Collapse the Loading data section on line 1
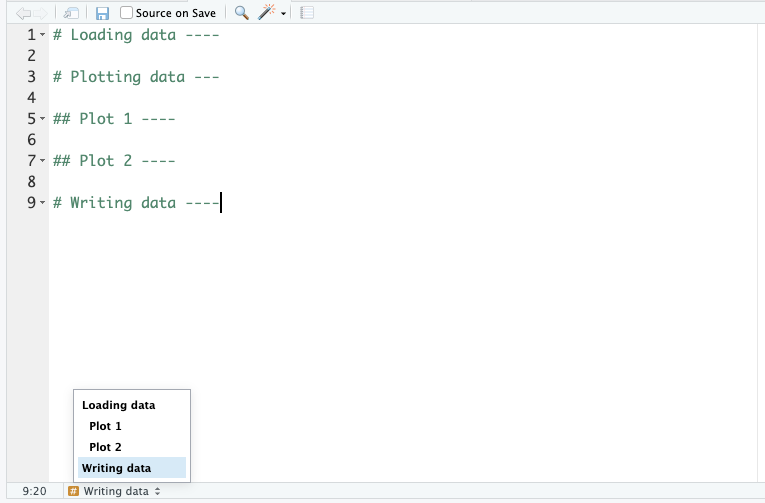This screenshot has width=765, height=503. coord(42,35)
